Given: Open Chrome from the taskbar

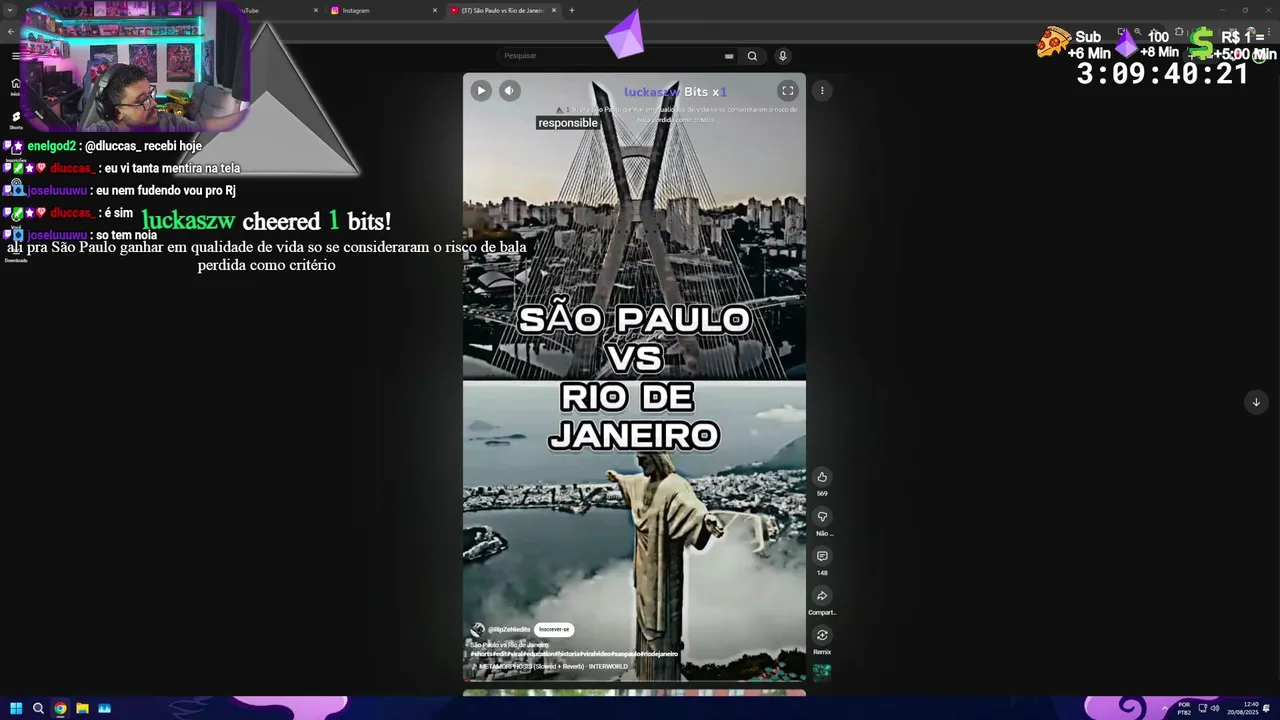Looking at the screenshot, I should pos(60,708).
